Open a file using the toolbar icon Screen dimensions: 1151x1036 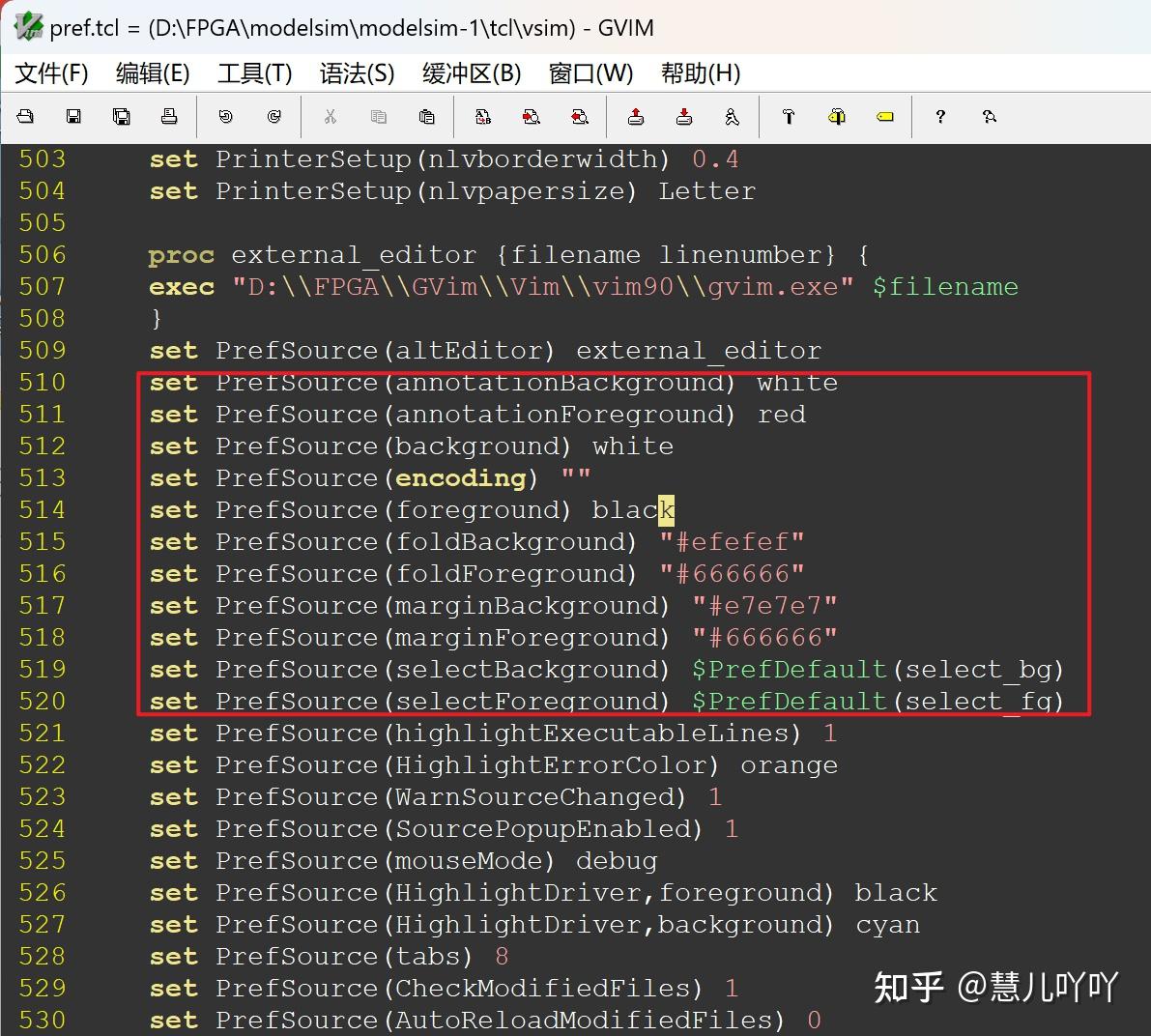pyautogui.click(x=25, y=116)
